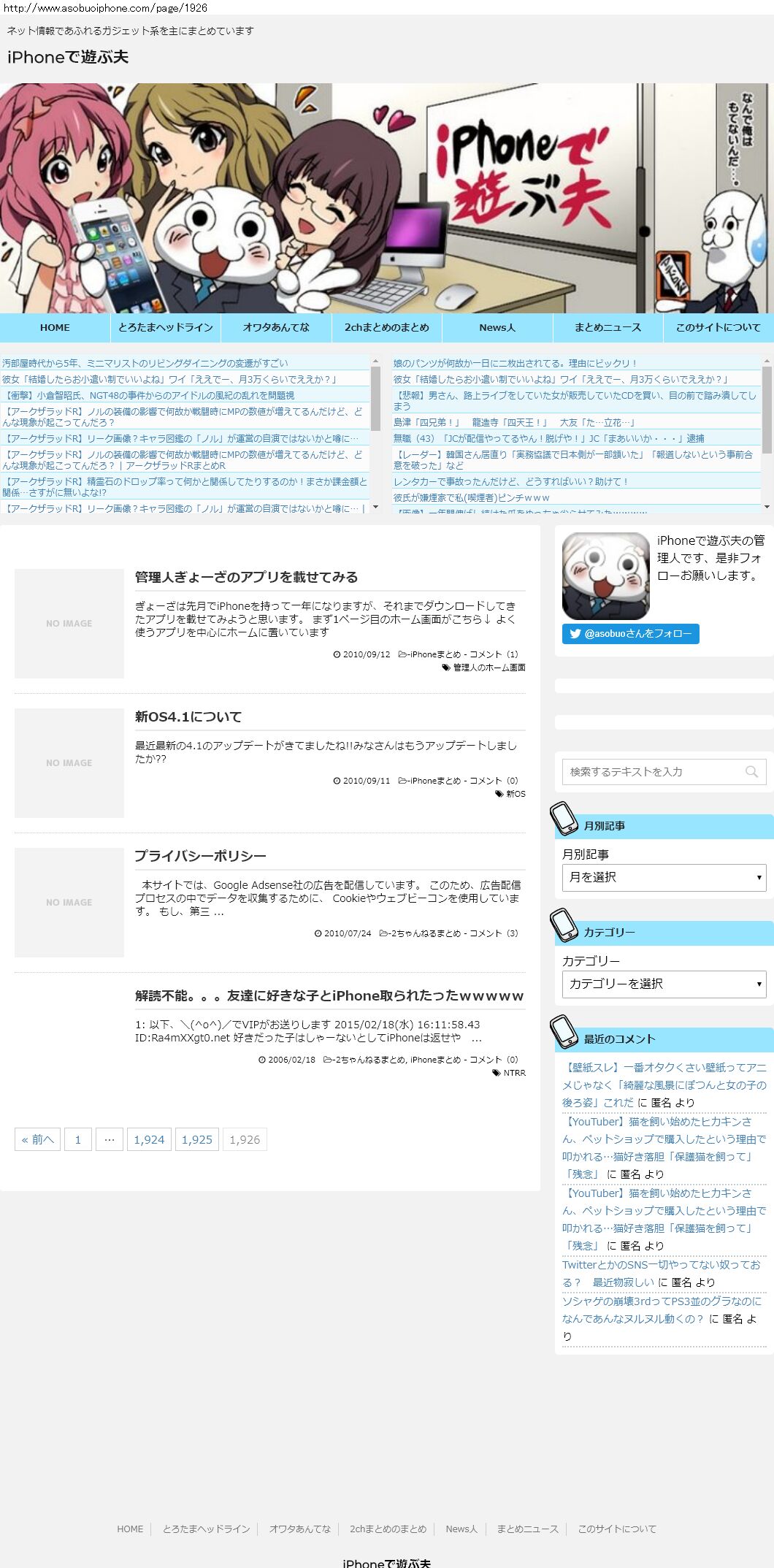The height and width of the screenshot is (1568, 774).
Task: Open headline 【衝撃】小倉智昭氏、NGT48の事件
Action: [148, 395]
